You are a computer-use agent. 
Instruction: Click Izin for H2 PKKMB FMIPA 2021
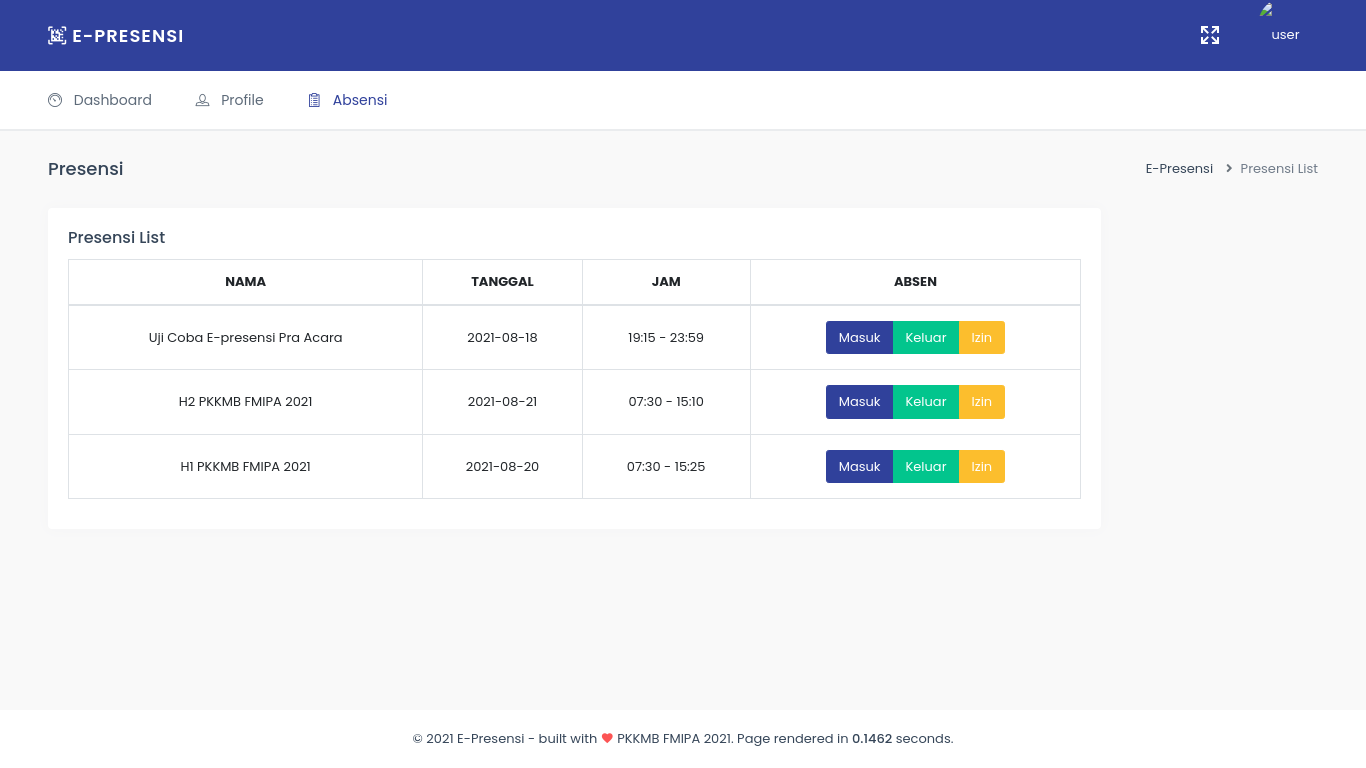point(981,402)
